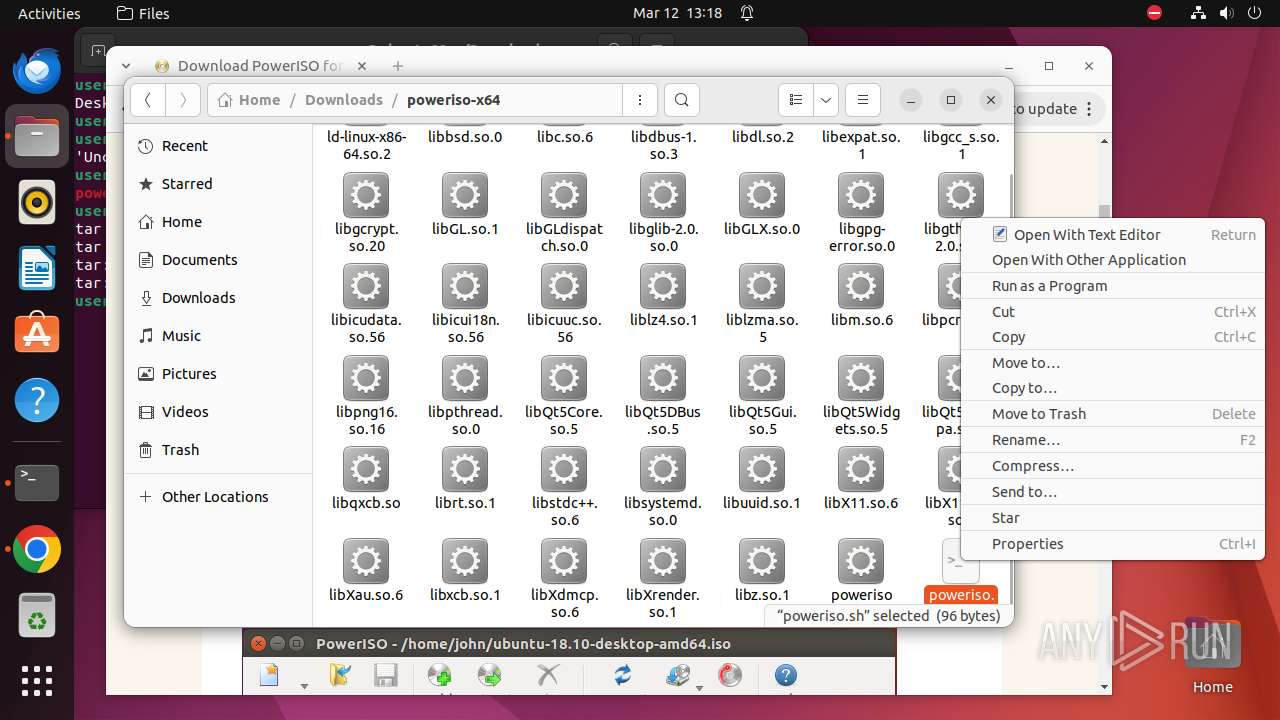Open Recent in Files sidebar

point(218,146)
